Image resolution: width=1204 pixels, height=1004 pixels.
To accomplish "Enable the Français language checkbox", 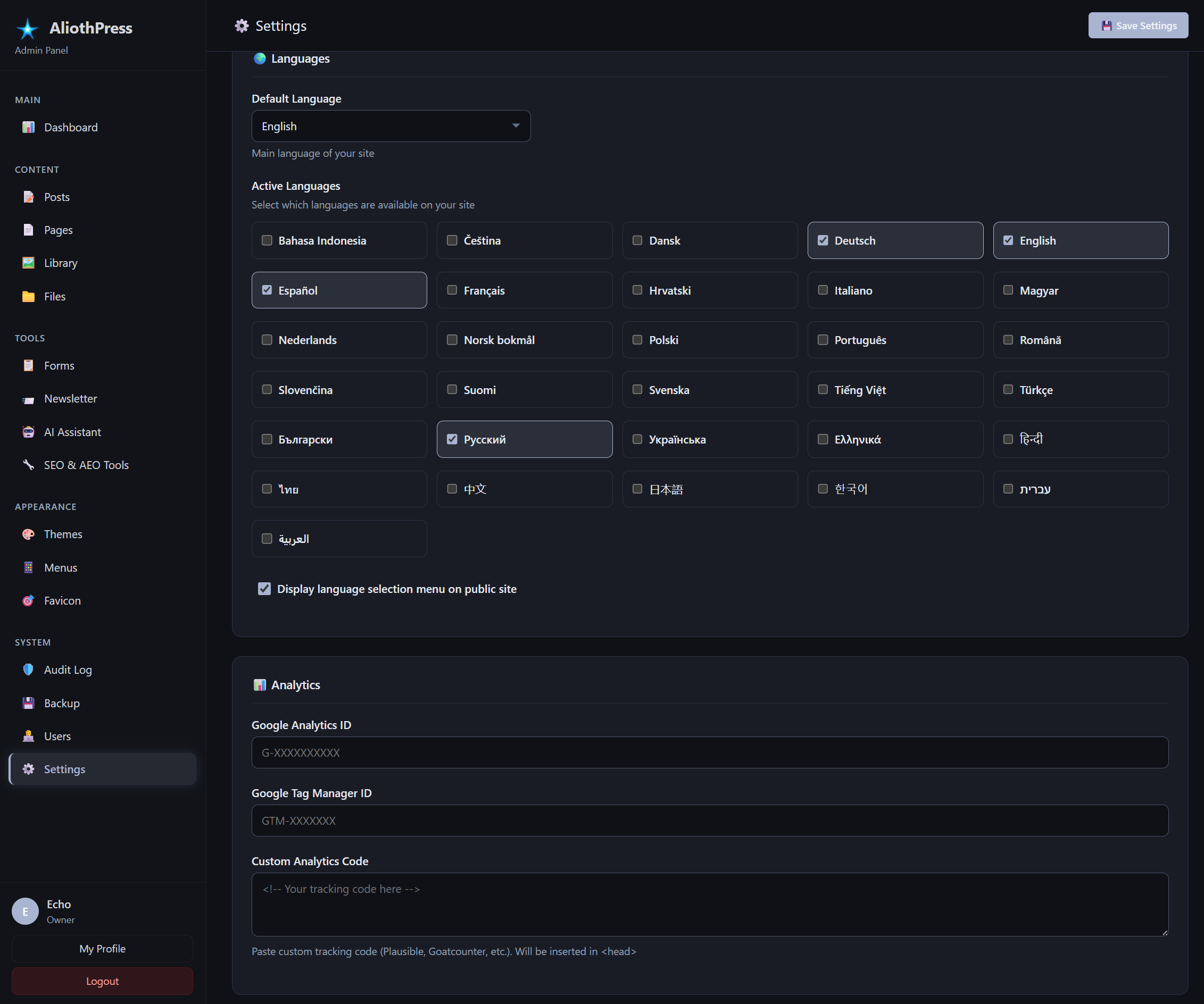I will point(452,290).
